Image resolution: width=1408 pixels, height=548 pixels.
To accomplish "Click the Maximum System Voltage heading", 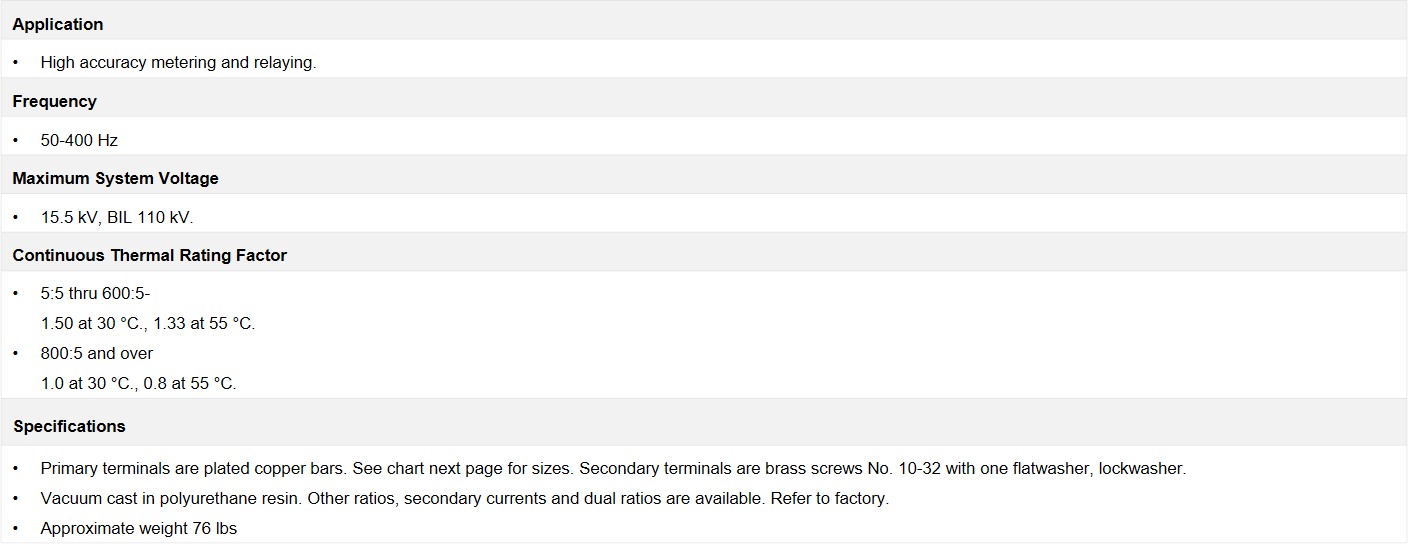I will tap(116, 178).
